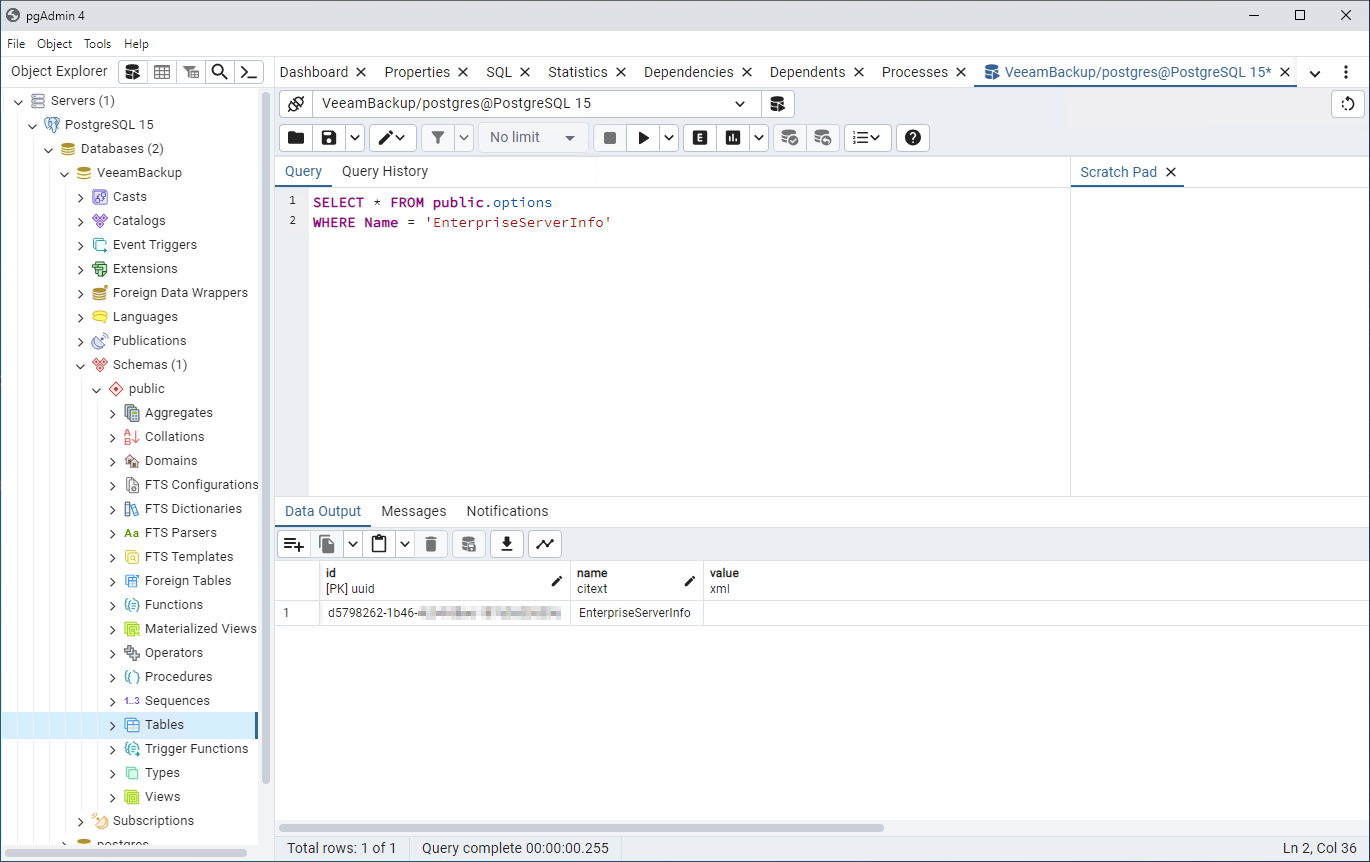Switch to the Dashboard tab
The image size is (1370, 862).
(314, 72)
